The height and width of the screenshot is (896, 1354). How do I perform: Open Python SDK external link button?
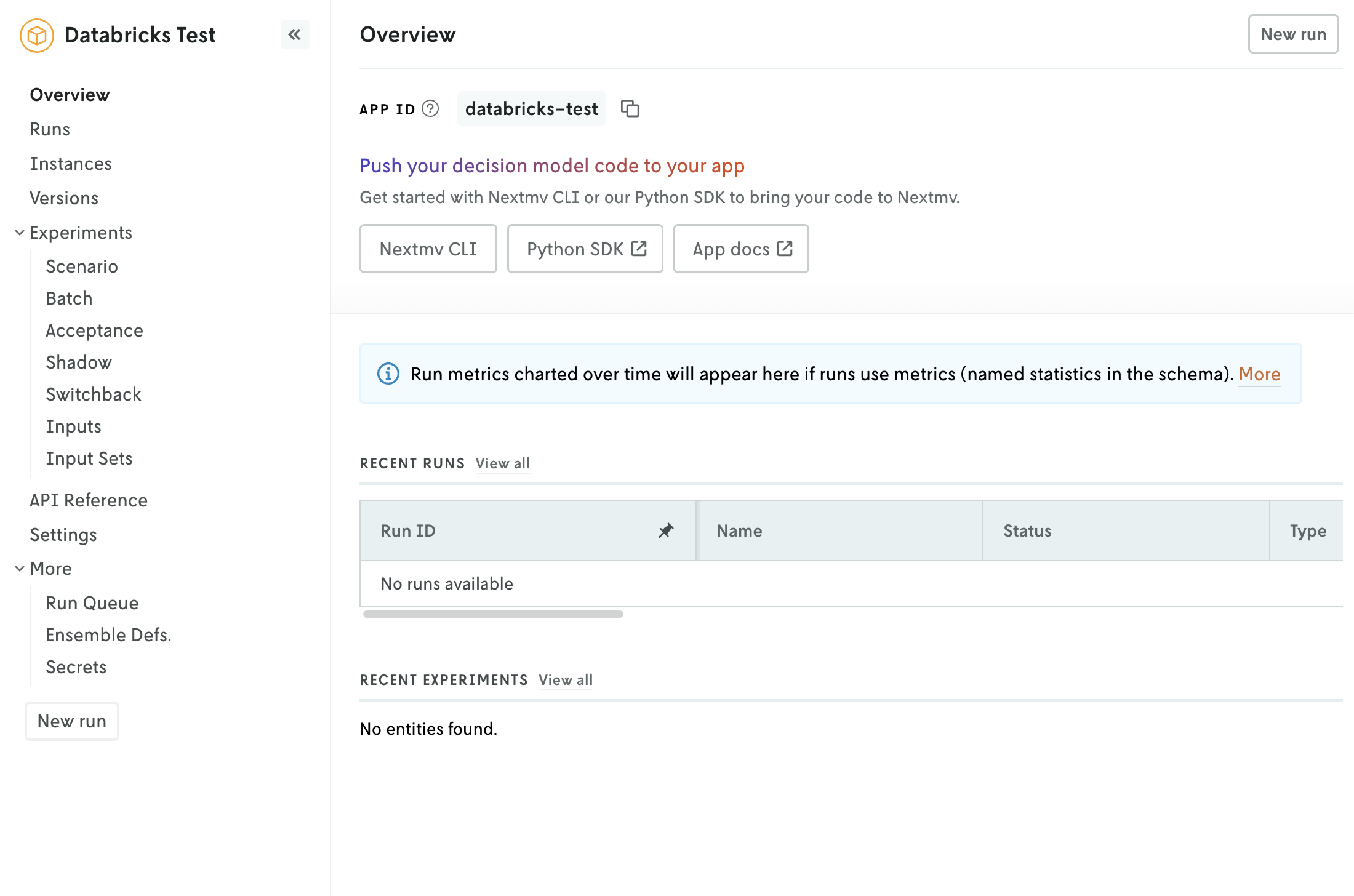point(585,249)
